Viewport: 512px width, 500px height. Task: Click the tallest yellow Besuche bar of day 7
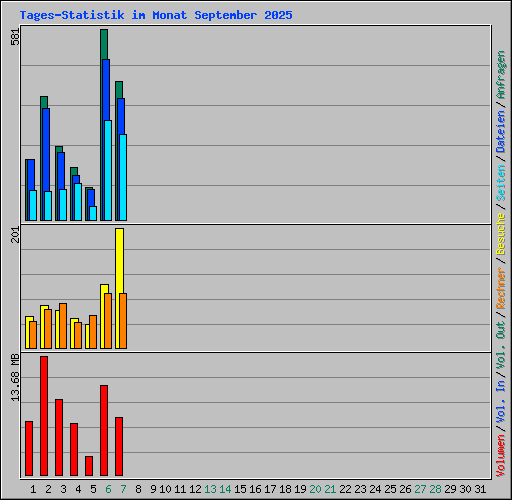coord(119,260)
